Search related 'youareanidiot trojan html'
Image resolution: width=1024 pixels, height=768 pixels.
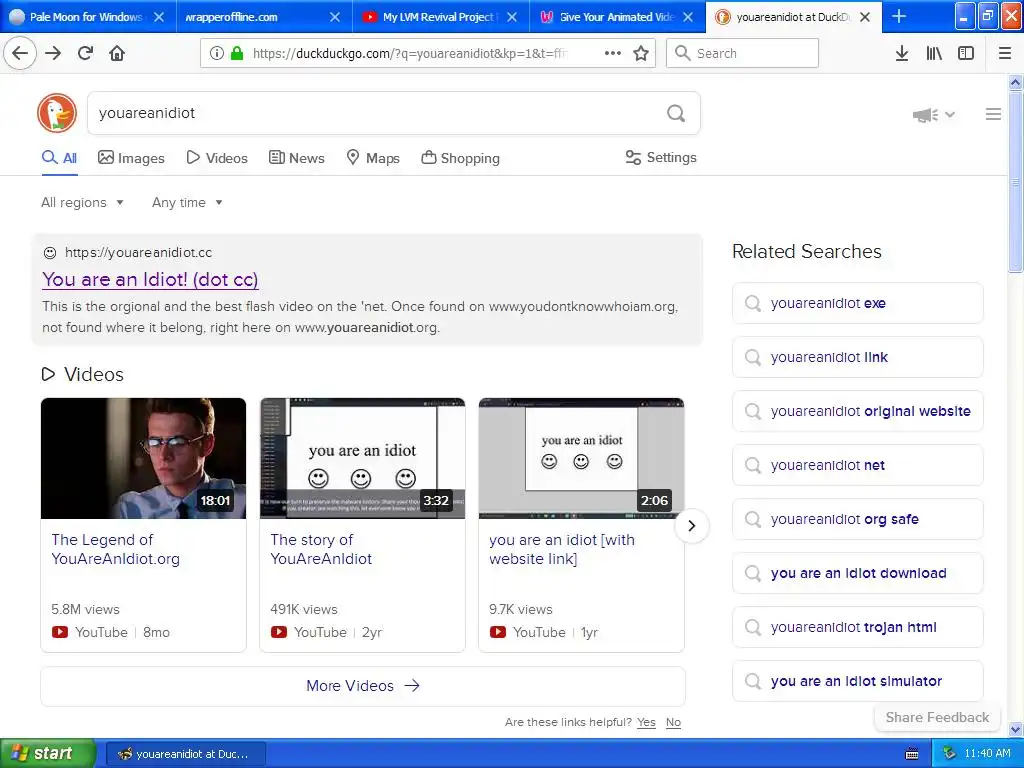pyautogui.click(x=857, y=628)
